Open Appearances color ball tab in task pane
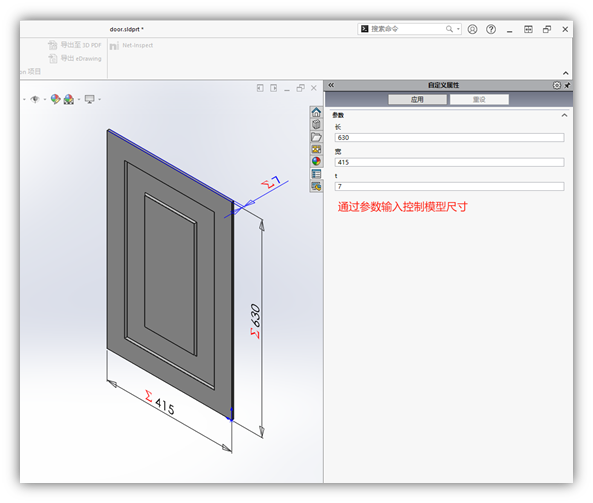This screenshot has height=503, width=593. click(x=316, y=161)
